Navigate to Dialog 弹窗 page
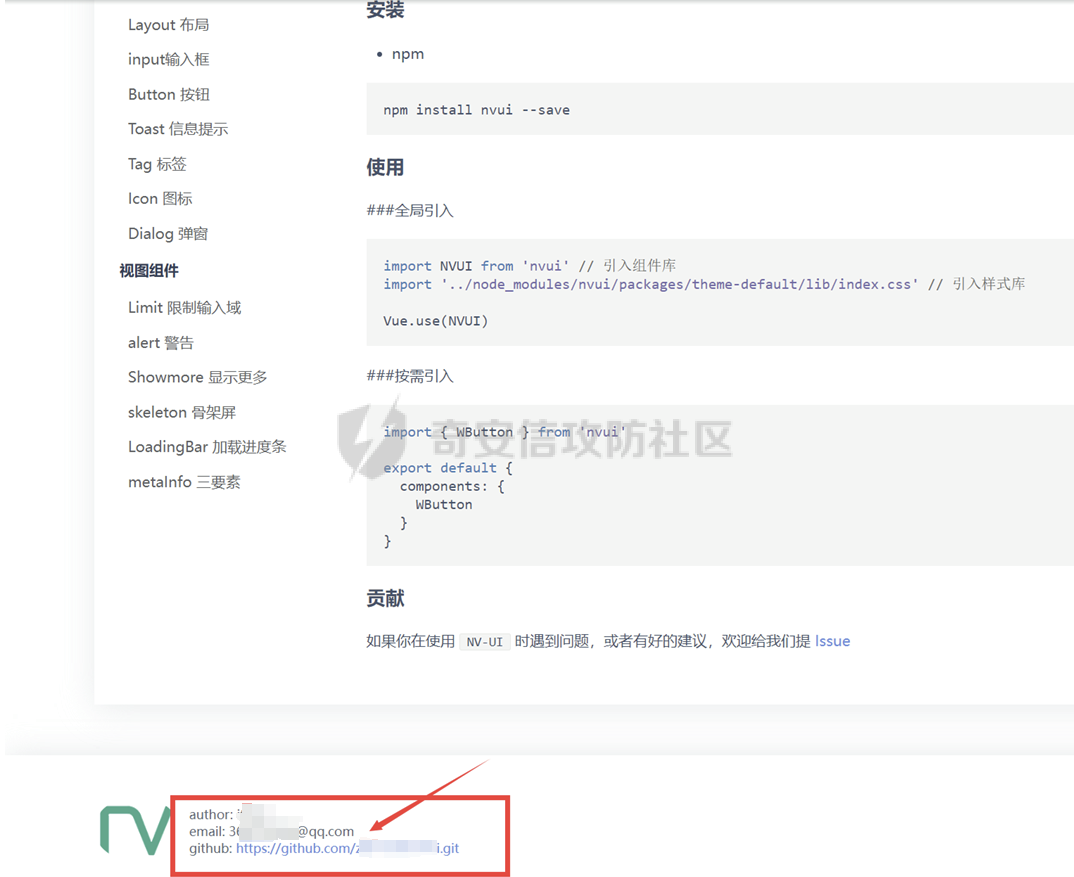 [x=168, y=234]
